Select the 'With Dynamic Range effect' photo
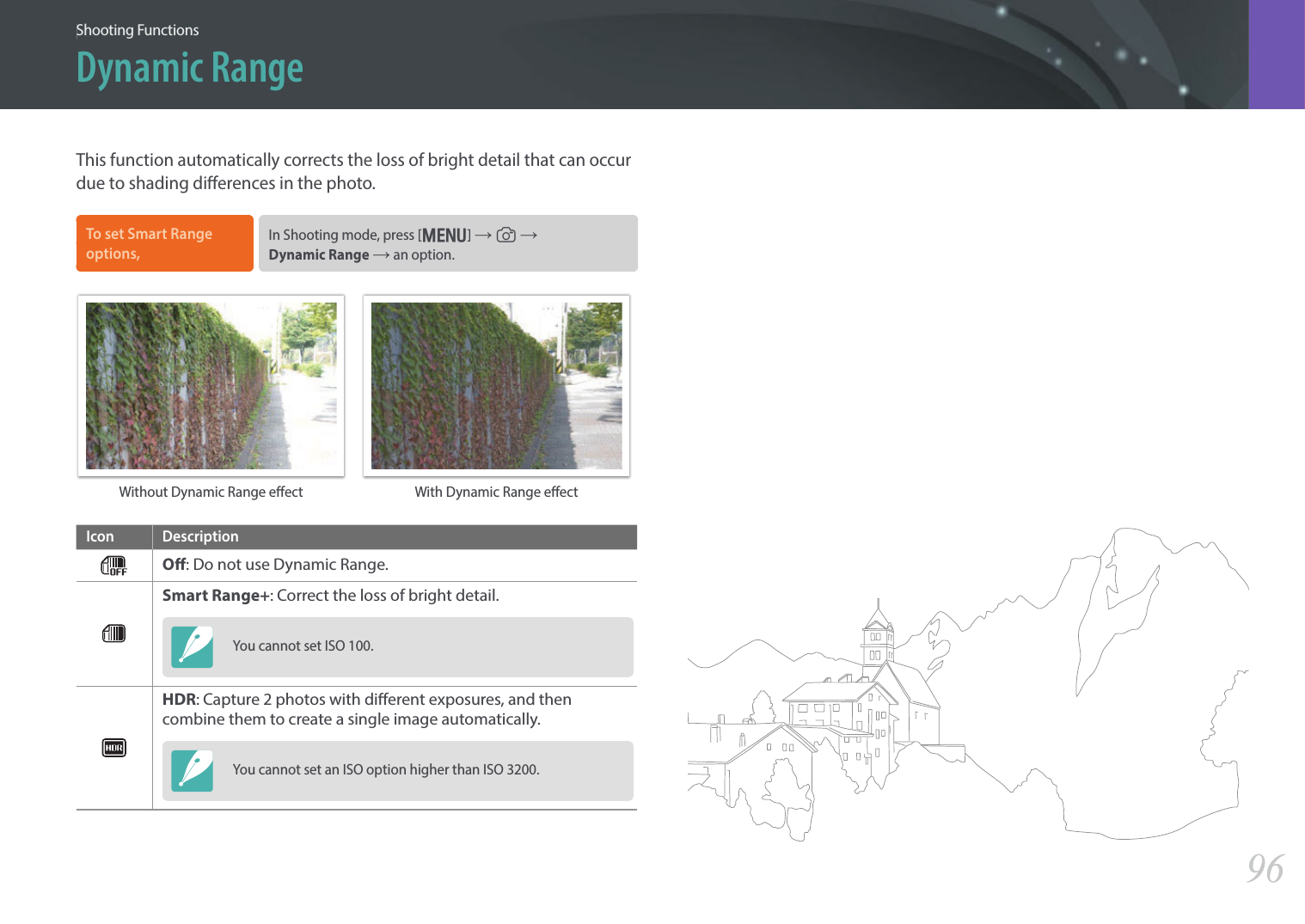1305x924 pixels. pyautogui.click(x=496, y=386)
